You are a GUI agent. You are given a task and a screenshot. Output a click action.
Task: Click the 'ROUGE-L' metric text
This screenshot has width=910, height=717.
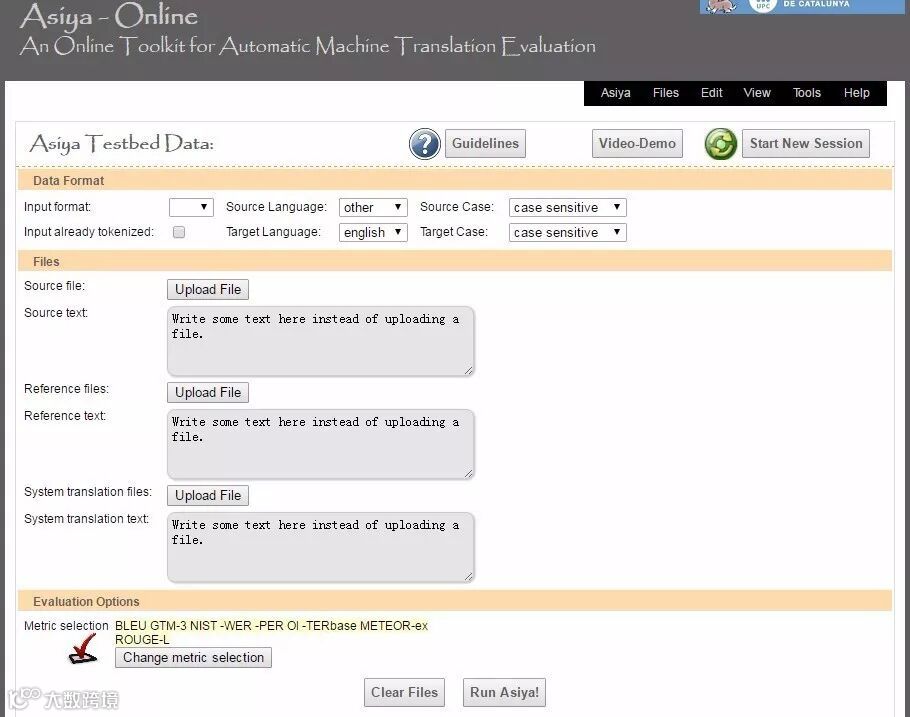(142, 640)
